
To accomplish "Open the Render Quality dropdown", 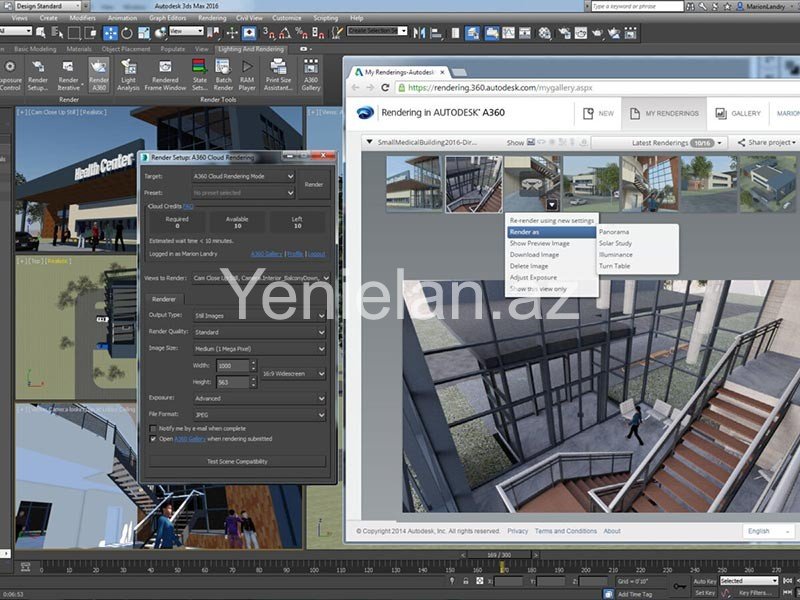I will pyautogui.click(x=259, y=332).
